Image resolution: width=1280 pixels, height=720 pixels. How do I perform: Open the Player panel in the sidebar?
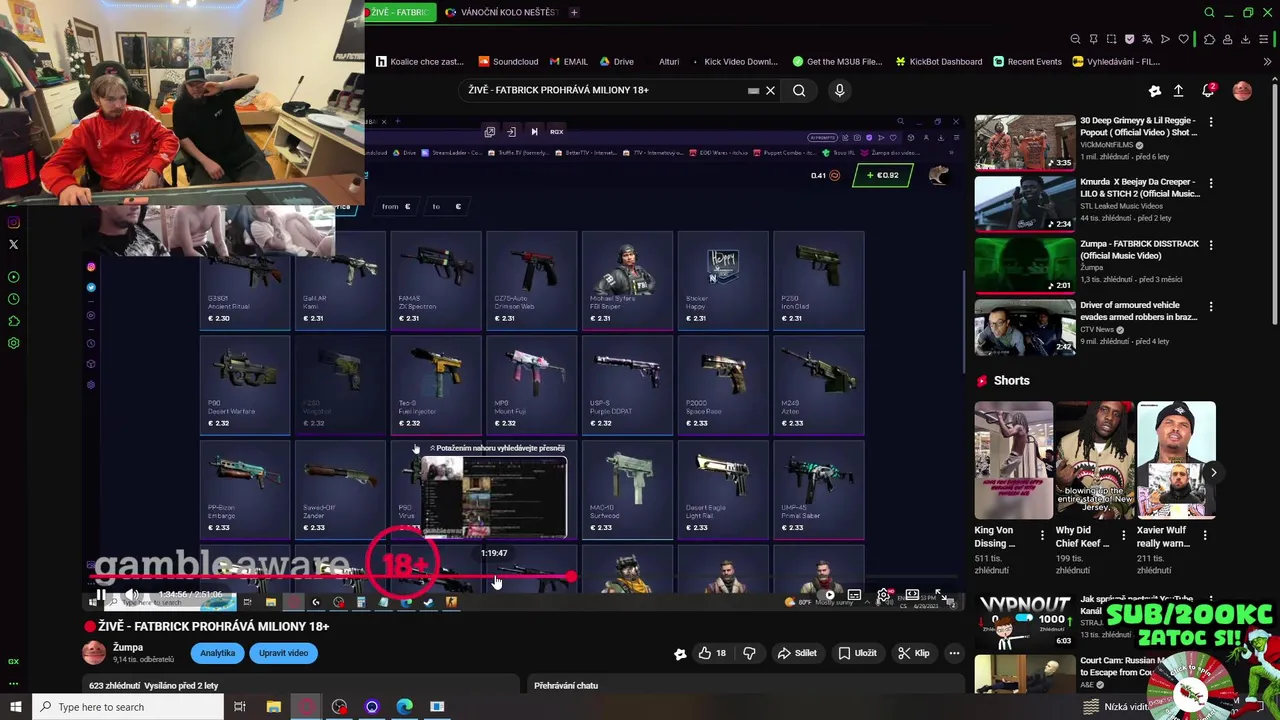(x=14, y=277)
